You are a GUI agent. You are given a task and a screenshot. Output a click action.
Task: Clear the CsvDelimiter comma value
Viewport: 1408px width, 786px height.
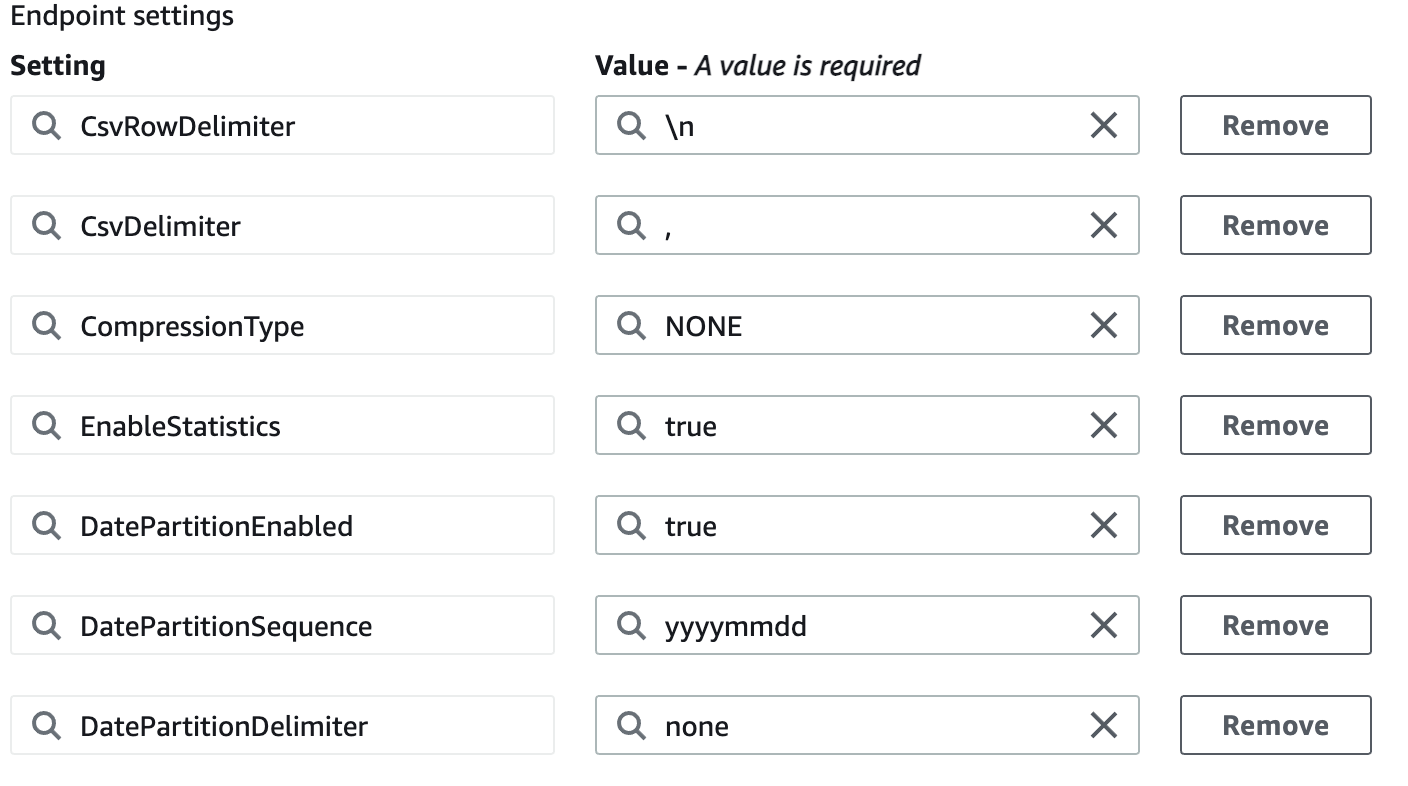click(1103, 225)
